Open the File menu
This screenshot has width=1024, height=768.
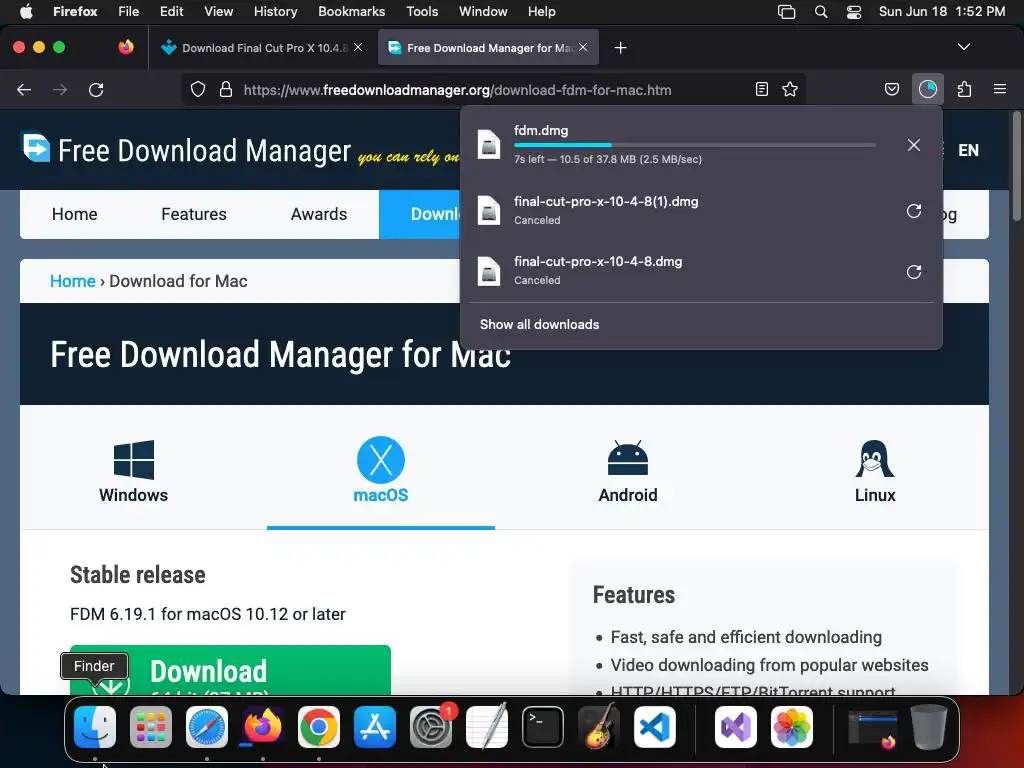click(128, 12)
